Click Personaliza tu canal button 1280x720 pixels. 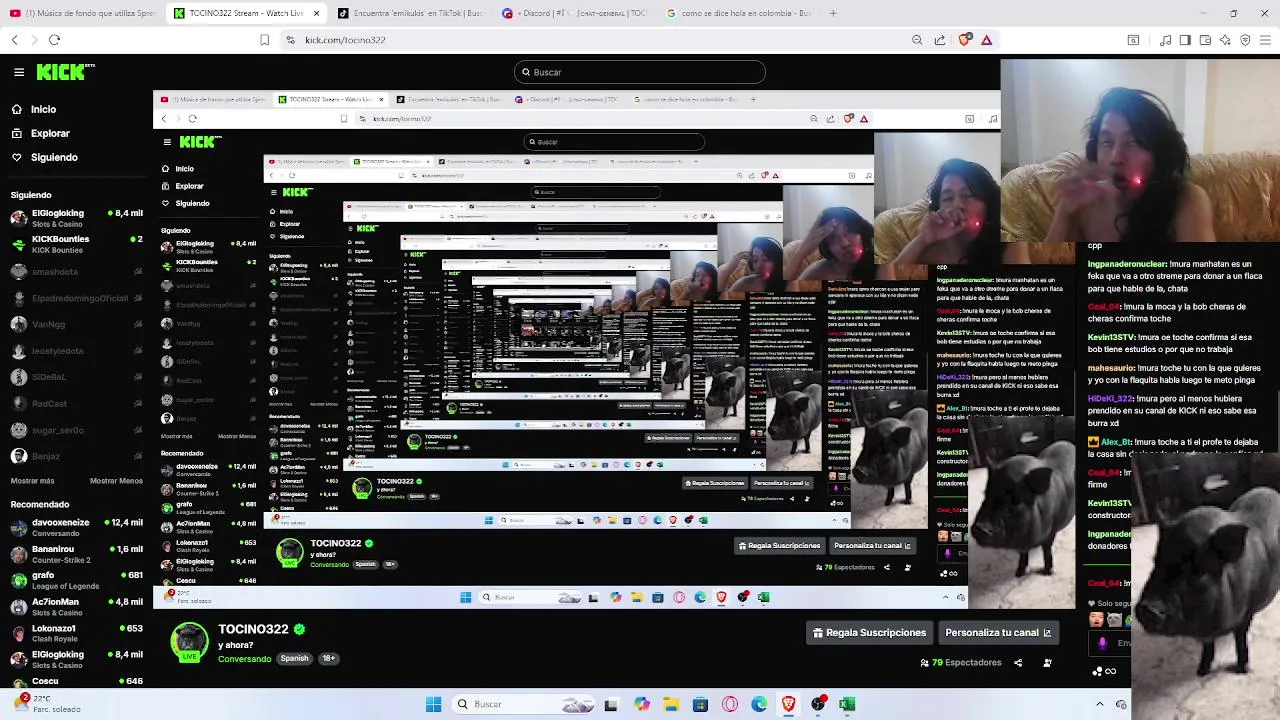click(998, 632)
